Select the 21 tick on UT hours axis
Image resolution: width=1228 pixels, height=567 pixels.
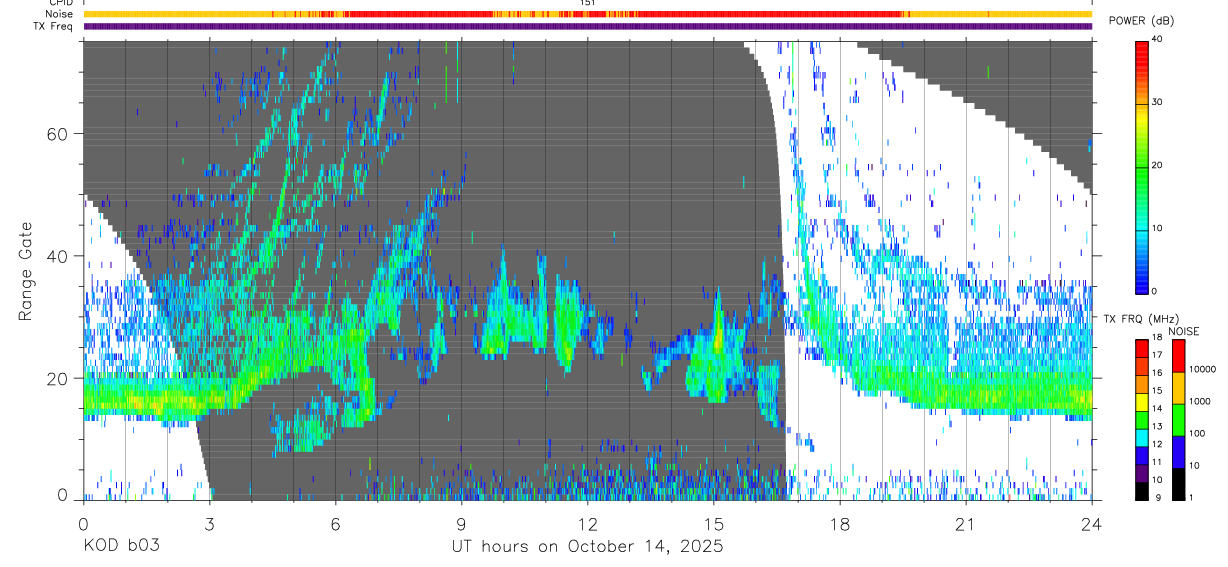tap(965, 524)
